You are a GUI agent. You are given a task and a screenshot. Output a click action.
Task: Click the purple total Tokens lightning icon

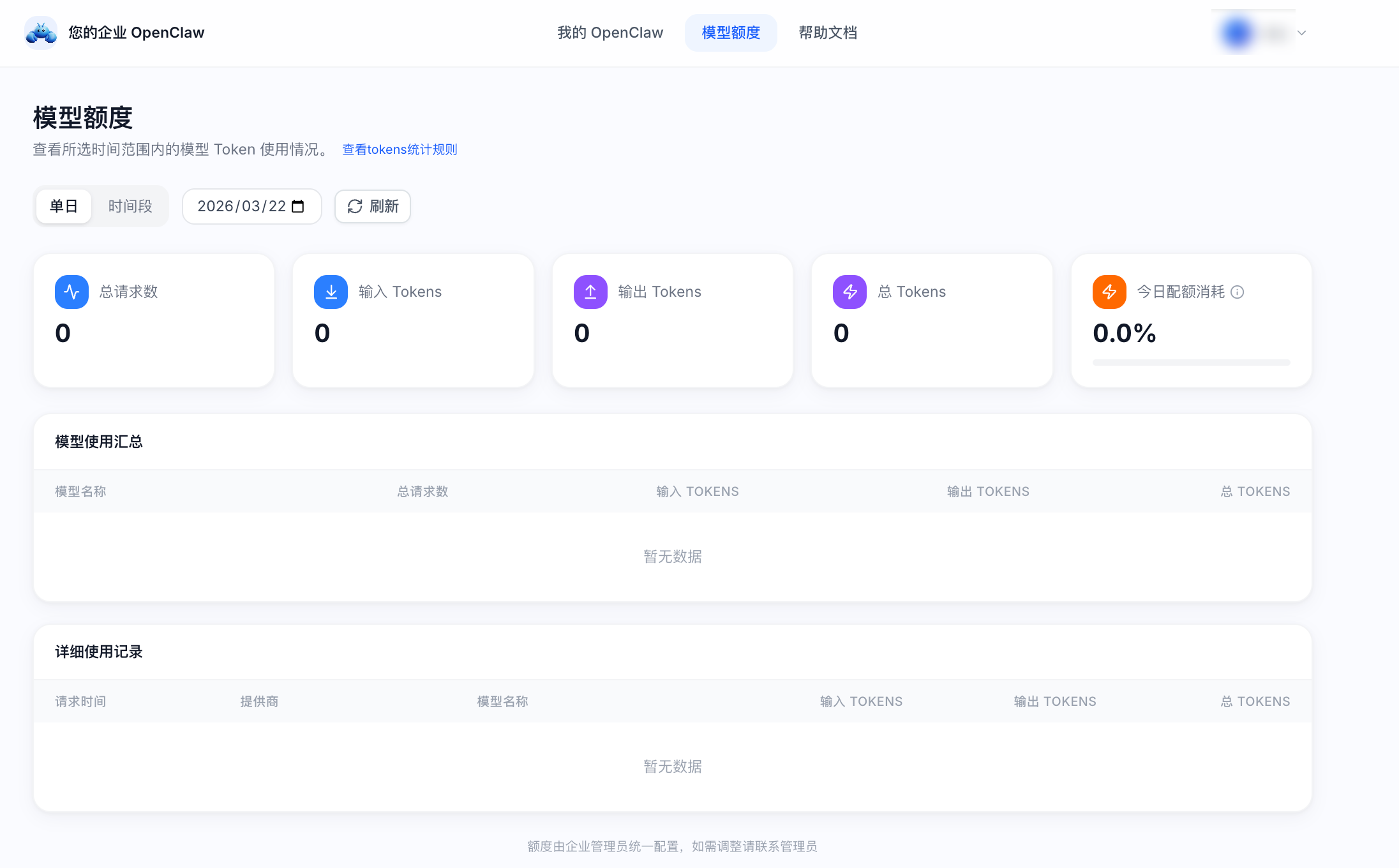coord(849,292)
